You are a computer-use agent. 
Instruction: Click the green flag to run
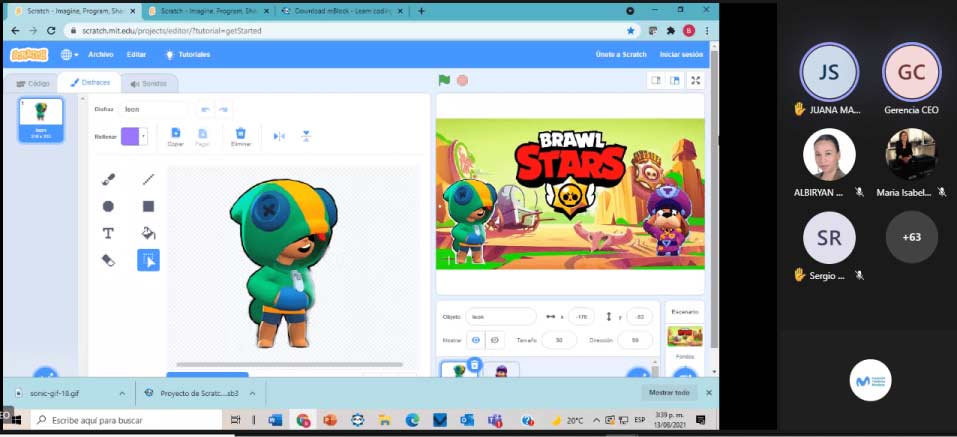(x=444, y=80)
